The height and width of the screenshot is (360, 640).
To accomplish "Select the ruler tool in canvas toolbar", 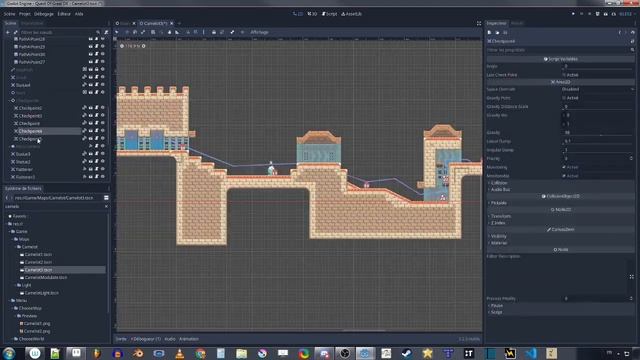I will (177, 32).
